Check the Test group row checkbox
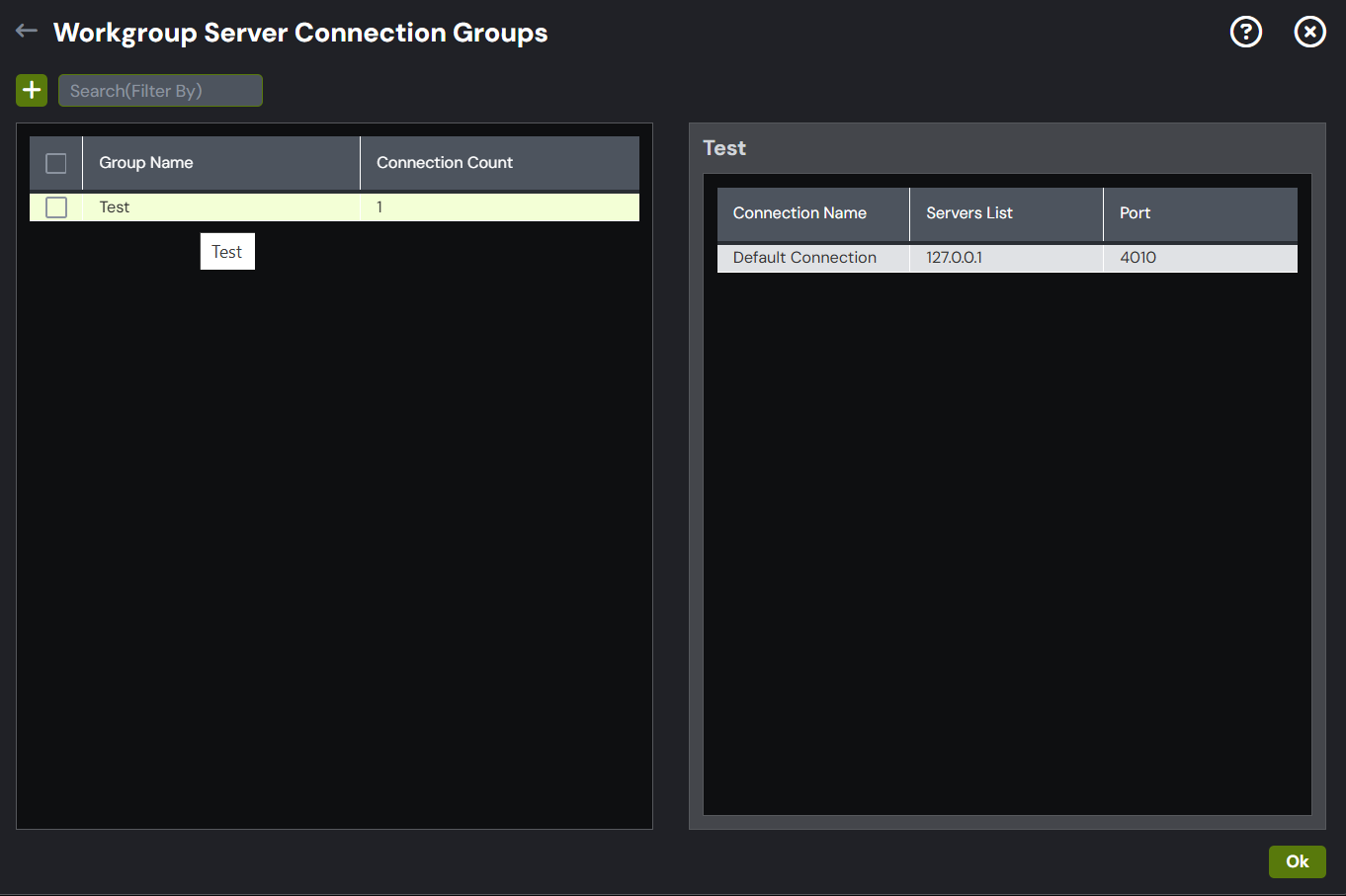The height and width of the screenshot is (896, 1346). pos(56,207)
